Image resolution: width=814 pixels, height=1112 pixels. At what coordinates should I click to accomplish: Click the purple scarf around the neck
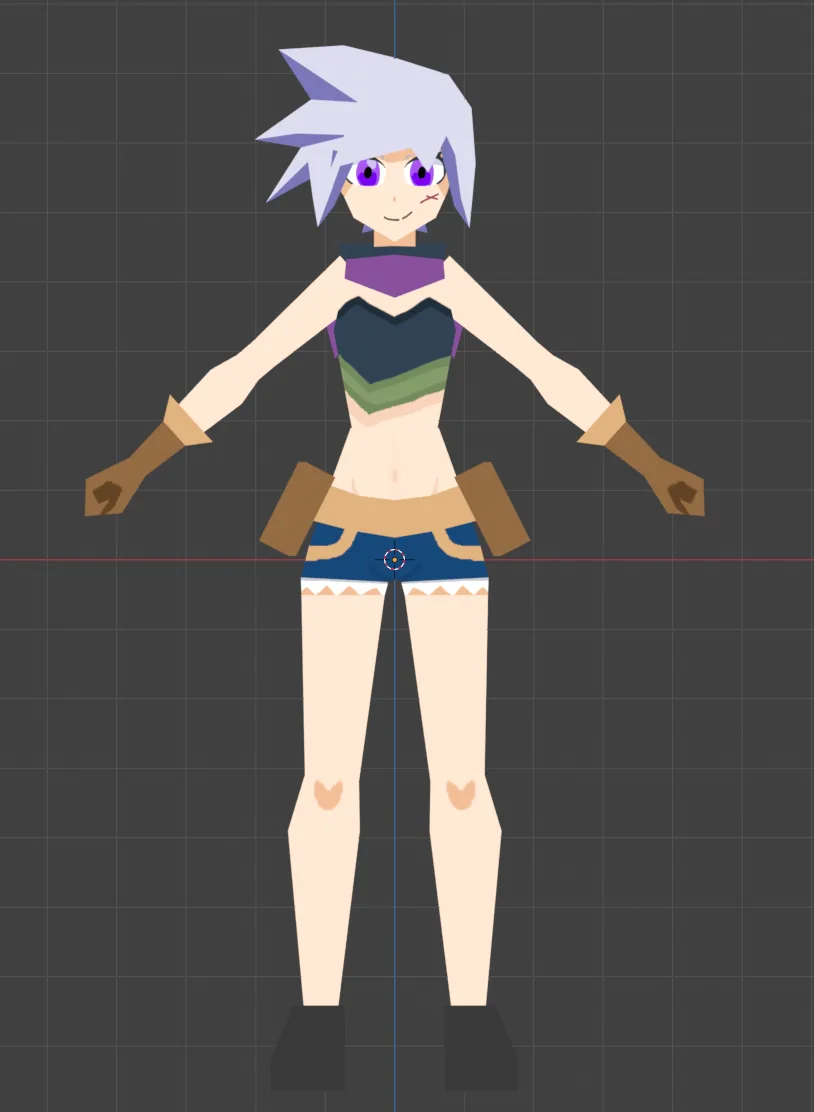(x=395, y=275)
